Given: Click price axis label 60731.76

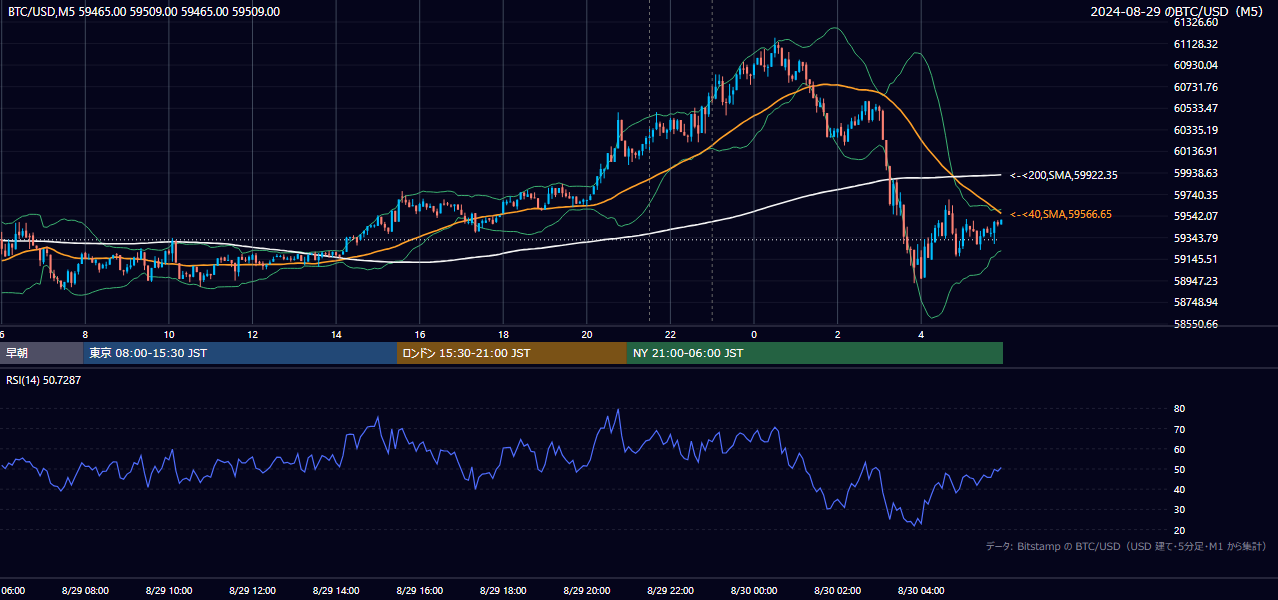Looking at the screenshot, I should (x=1196, y=87).
